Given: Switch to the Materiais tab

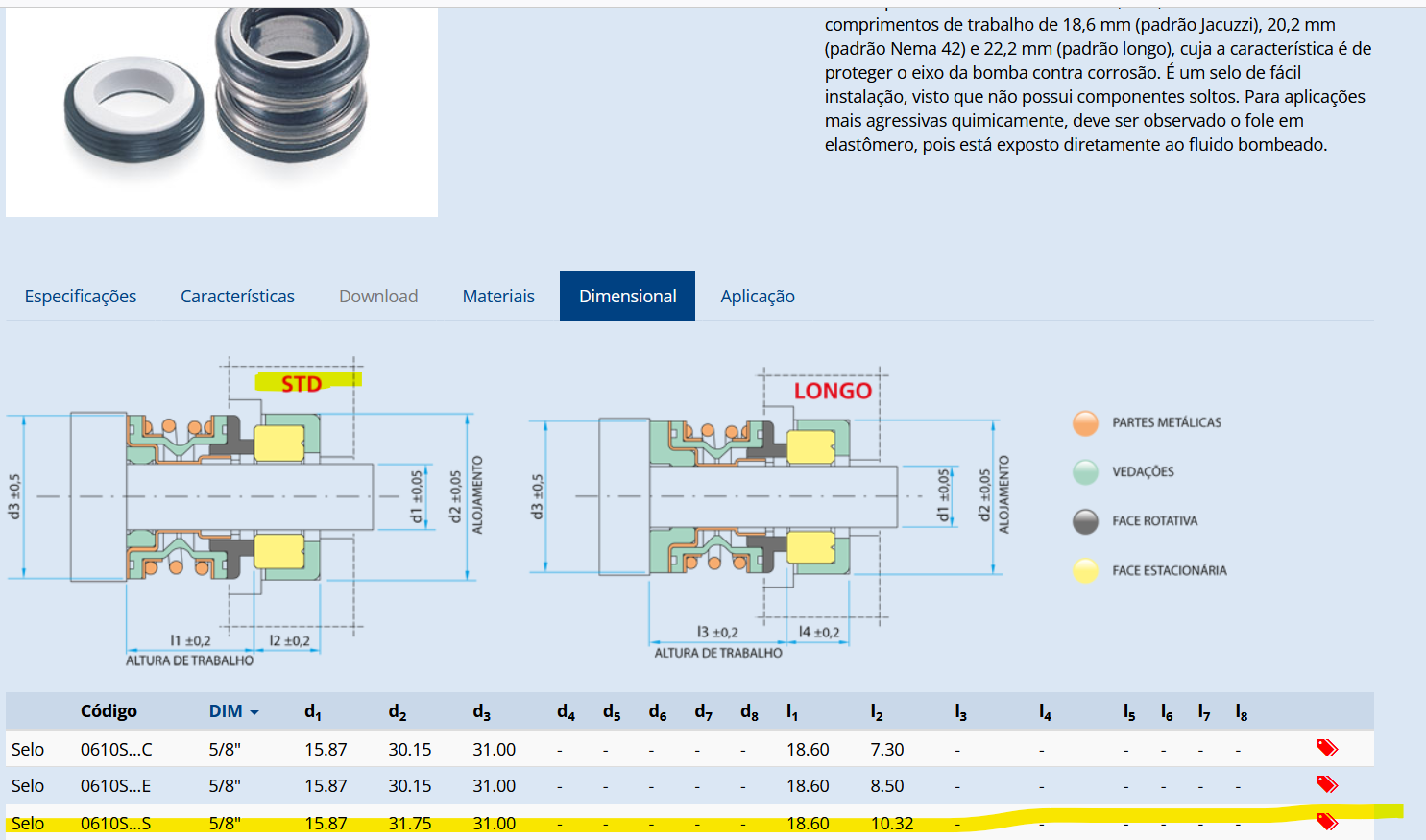Looking at the screenshot, I should (x=498, y=296).
